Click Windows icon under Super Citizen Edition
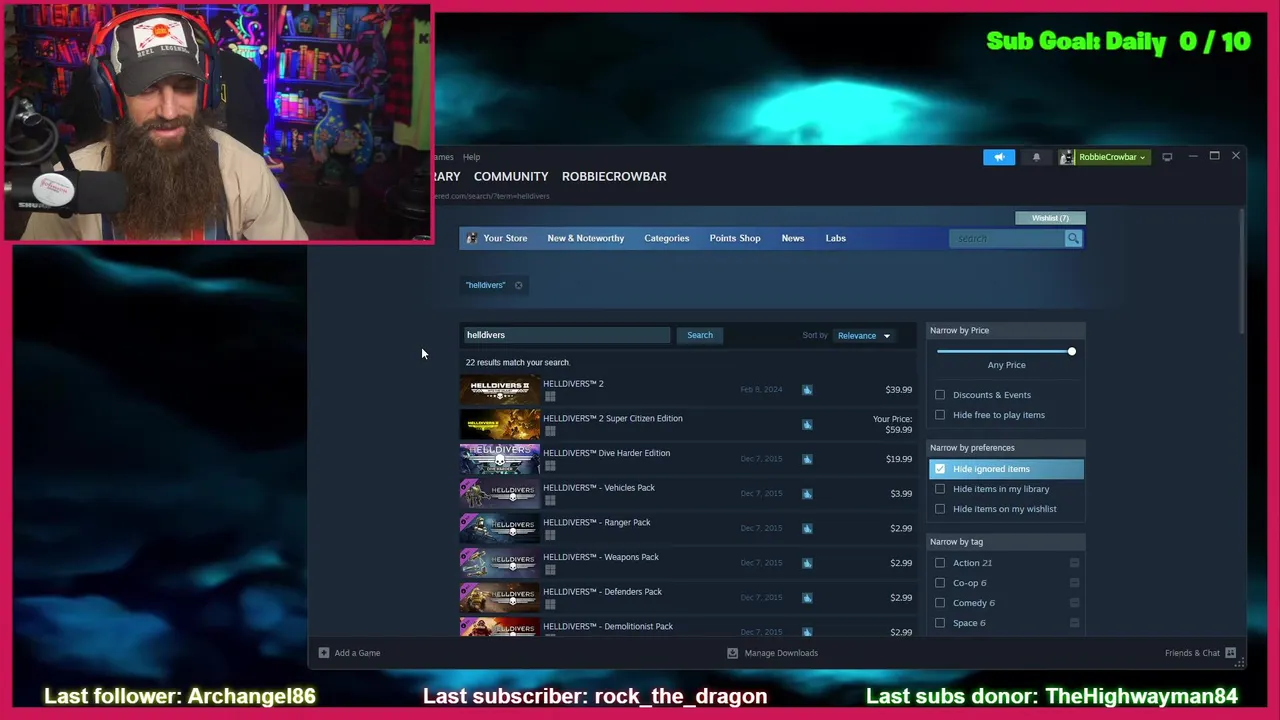The image size is (1280, 720). pyautogui.click(x=550, y=431)
